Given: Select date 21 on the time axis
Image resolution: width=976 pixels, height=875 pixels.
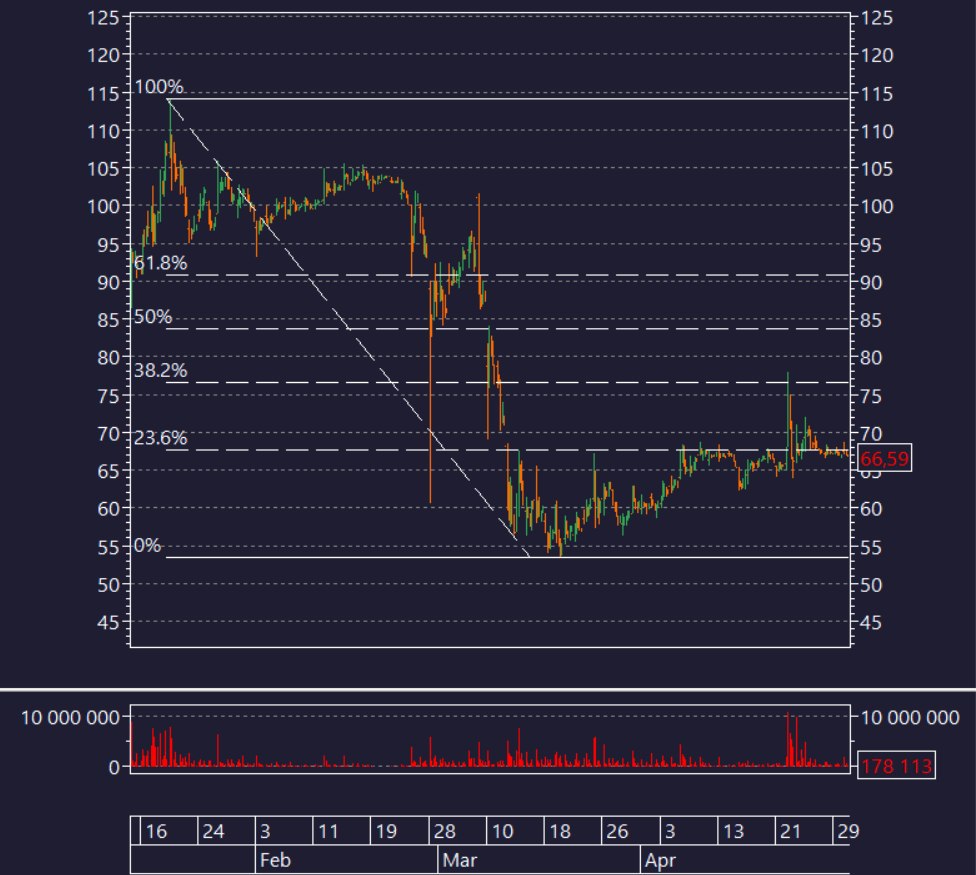Looking at the screenshot, I should (790, 831).
